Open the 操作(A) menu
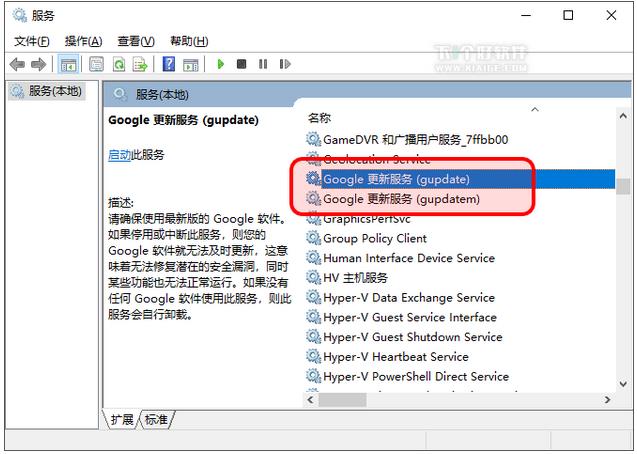Viewport: 637px width, 454px height. [x=83, y=41]
